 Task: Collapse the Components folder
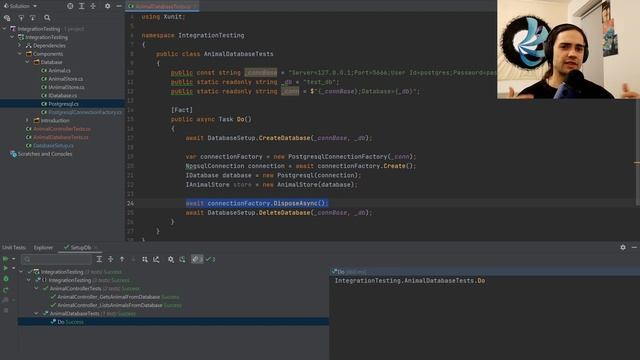click(20, 54)
